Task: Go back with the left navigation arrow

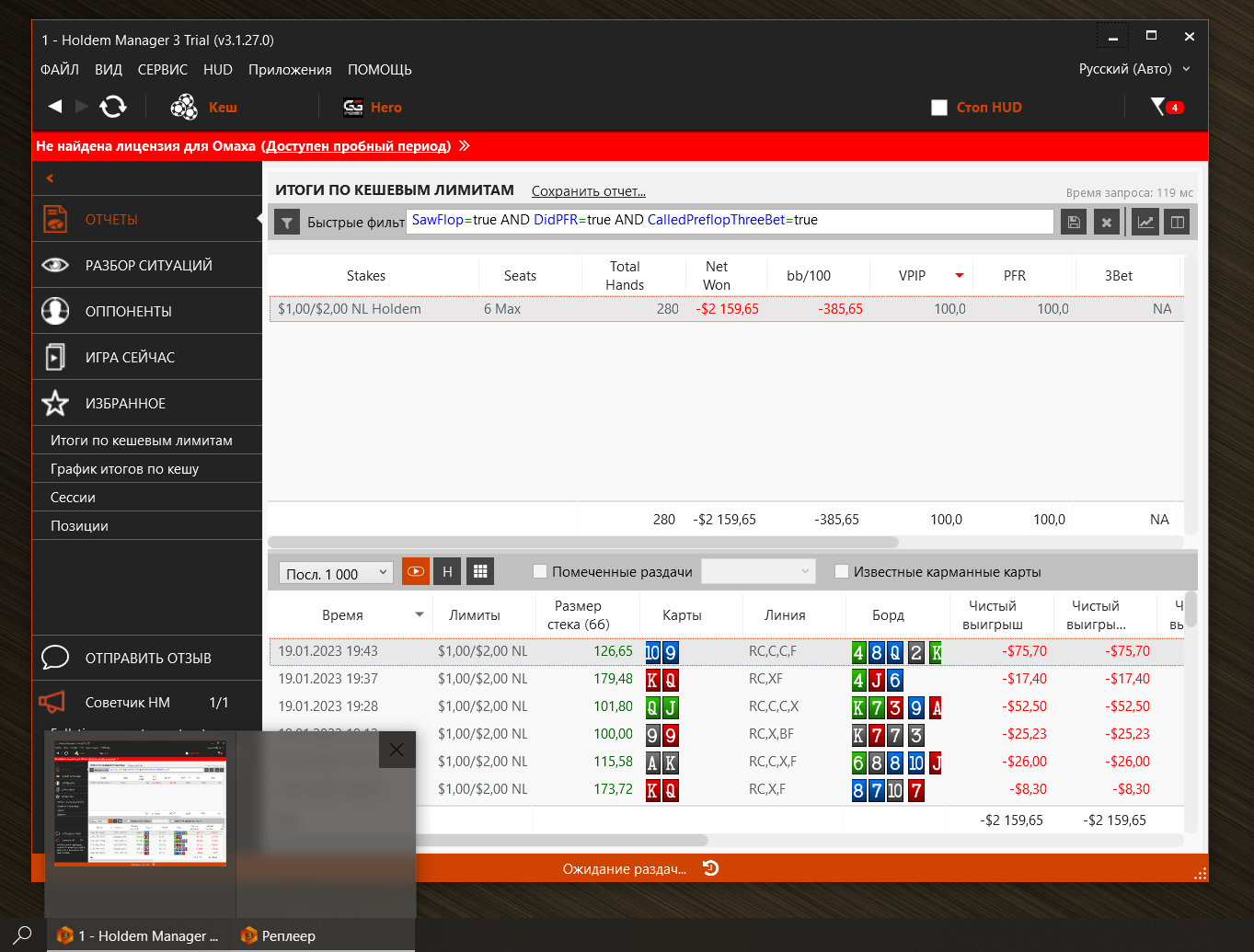Action: pyautogui.click(x=55, y=107)
